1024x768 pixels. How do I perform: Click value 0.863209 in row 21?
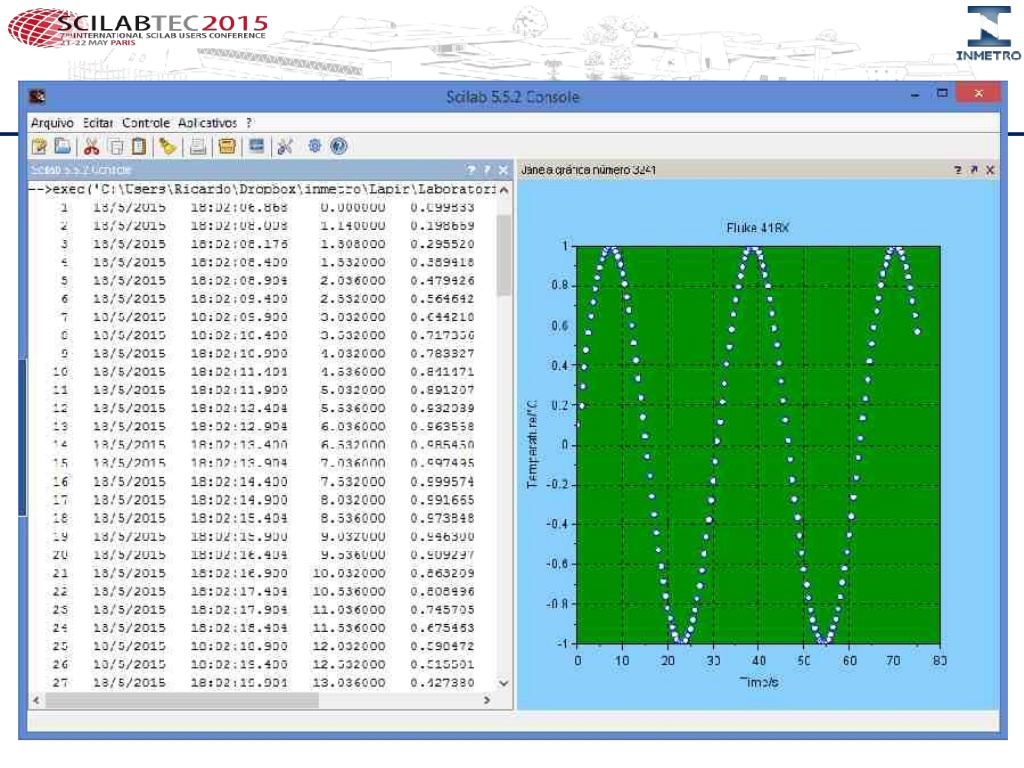pyautogui.click(x=442, y=573)
